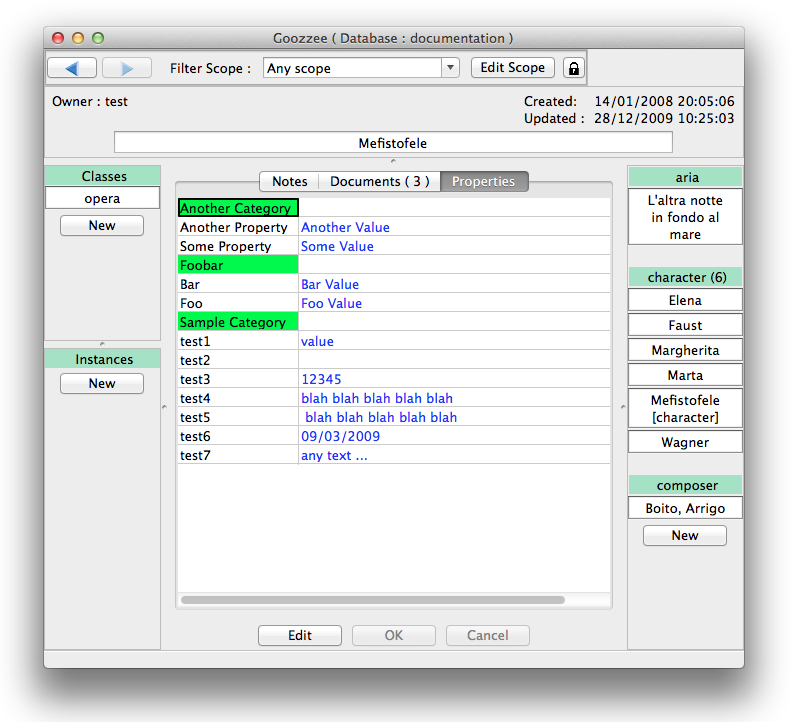Add new instance with New button
Image resolution: width=802 pixels, height=722 pixels.
pyautogui.click(x=102, y=383)
